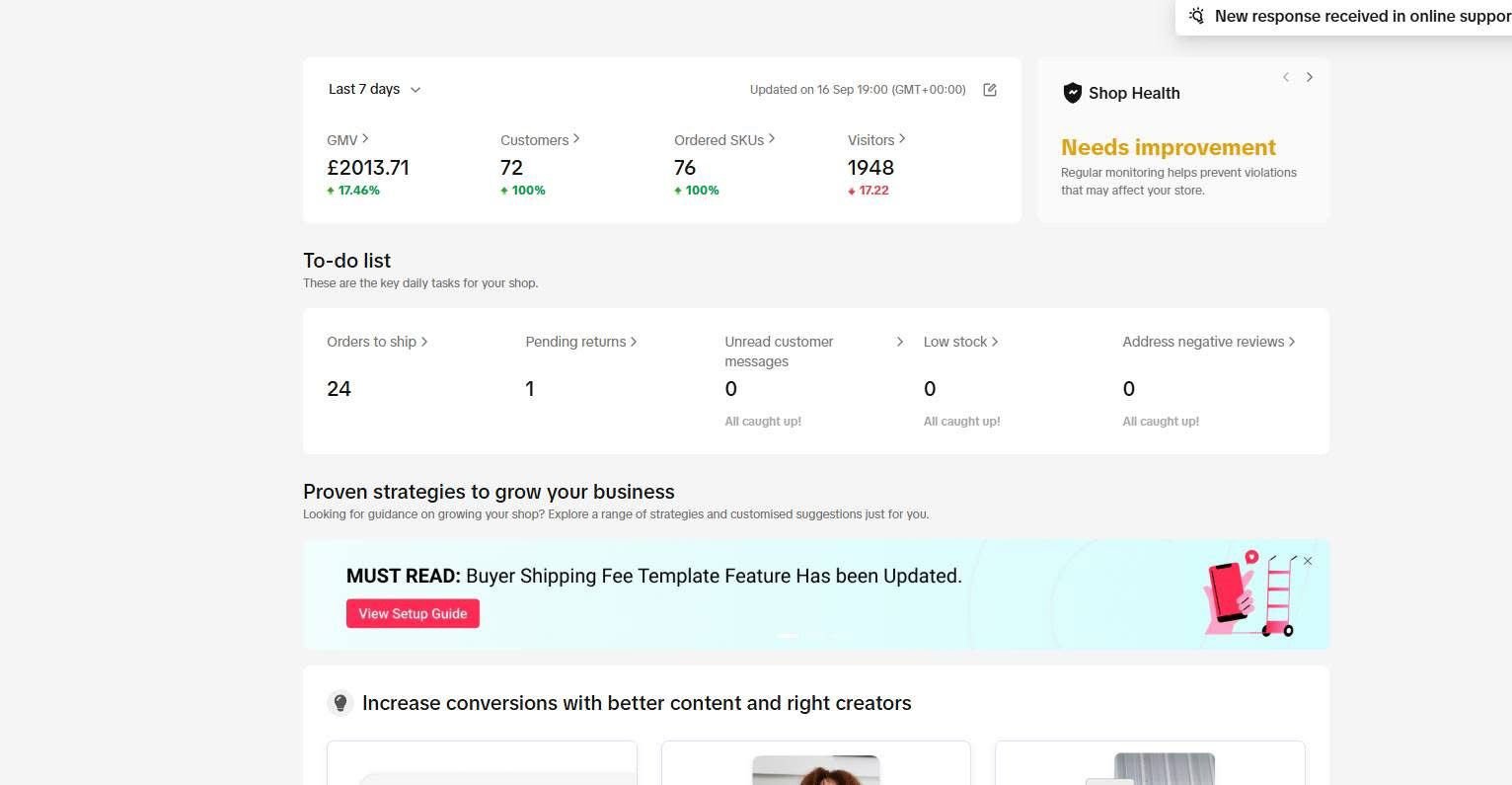View Pending returns

click(x=580, y=342)
